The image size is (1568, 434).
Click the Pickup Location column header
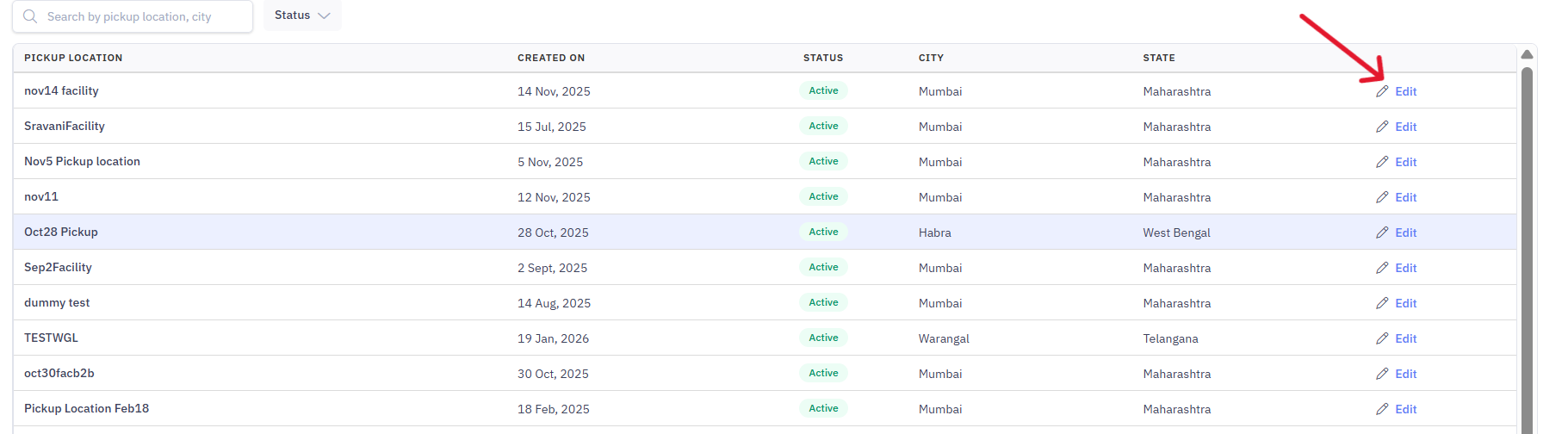[73, 58]
